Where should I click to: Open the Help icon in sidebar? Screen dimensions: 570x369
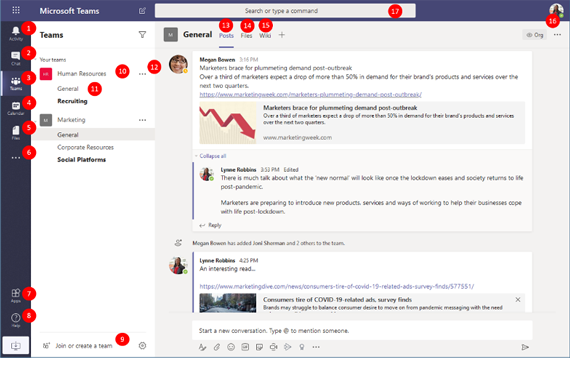(x=16, y=320)
